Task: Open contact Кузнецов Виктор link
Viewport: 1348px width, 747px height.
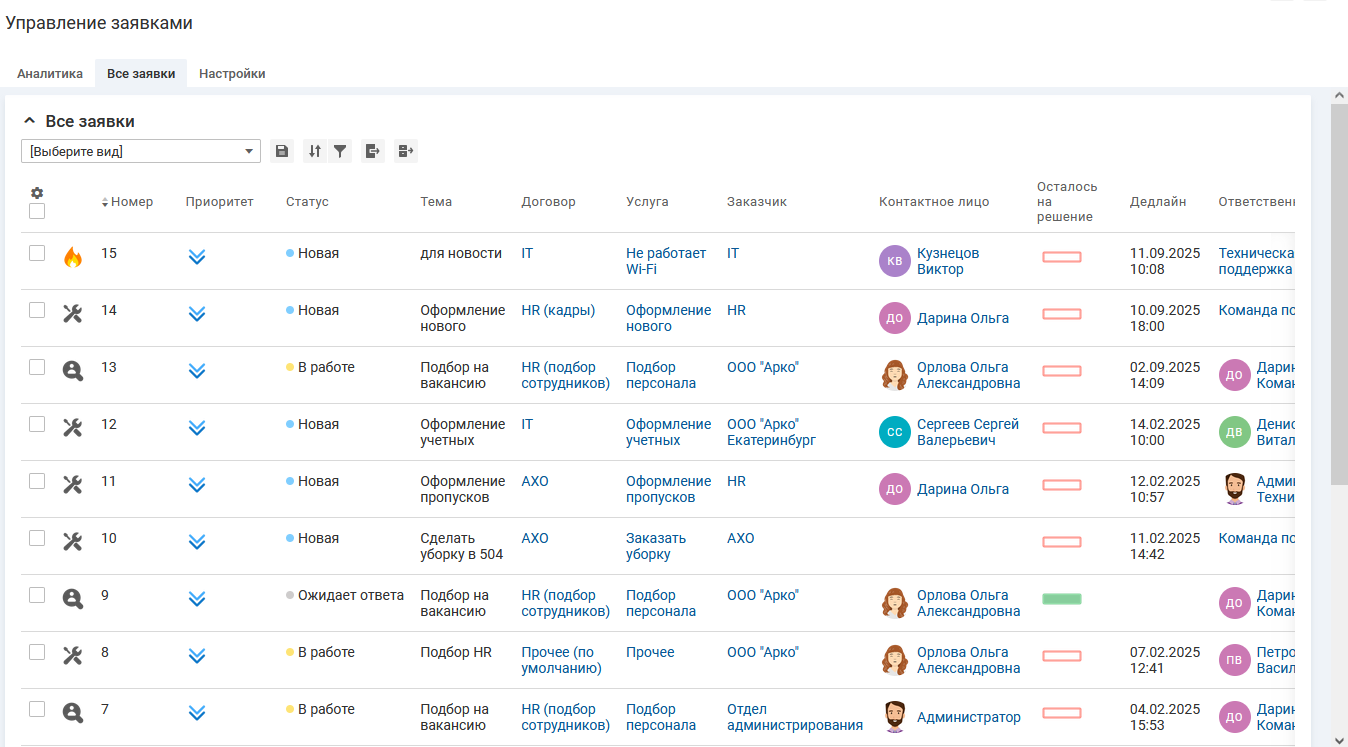Action: click(948, 261)
